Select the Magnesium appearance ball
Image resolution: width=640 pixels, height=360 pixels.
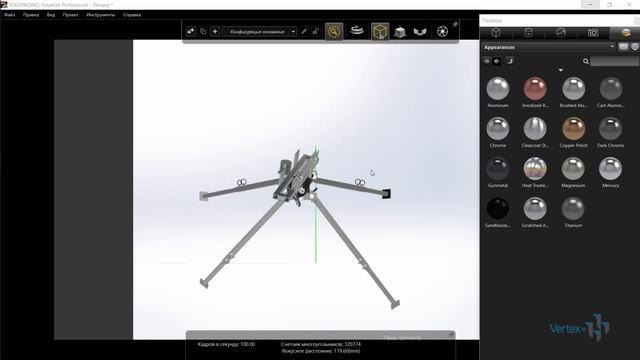(x=573, y=168)
